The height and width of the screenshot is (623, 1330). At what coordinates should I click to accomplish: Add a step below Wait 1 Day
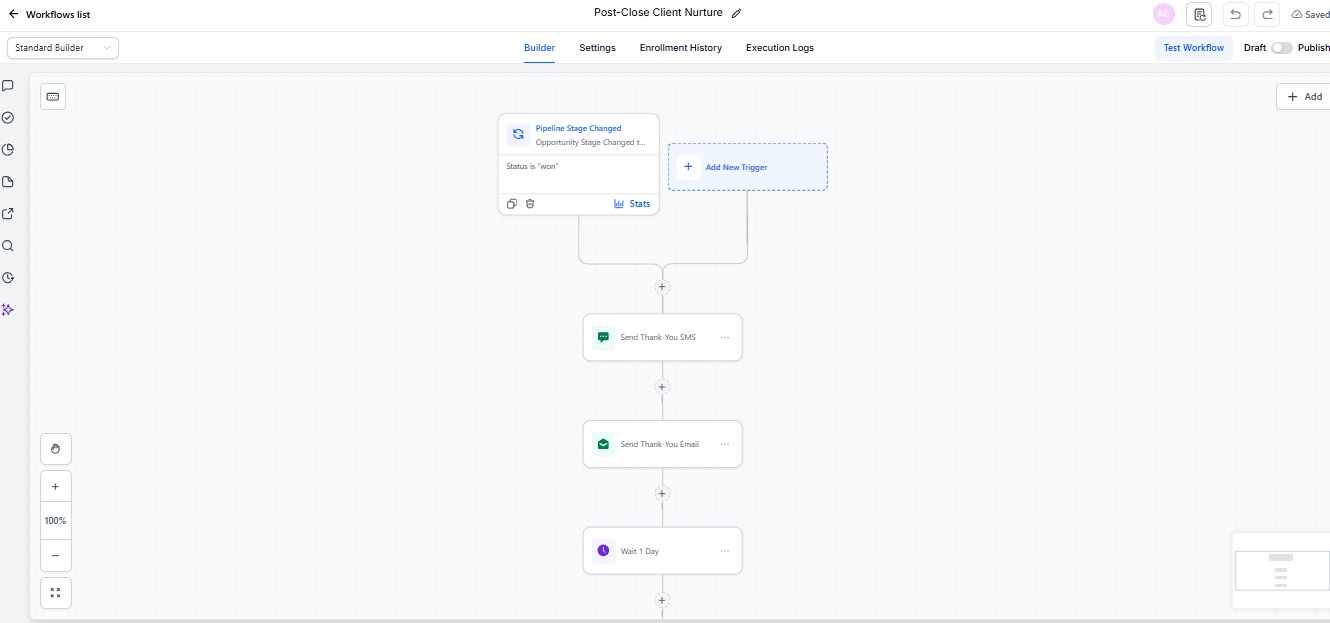[x=662, y=600]
